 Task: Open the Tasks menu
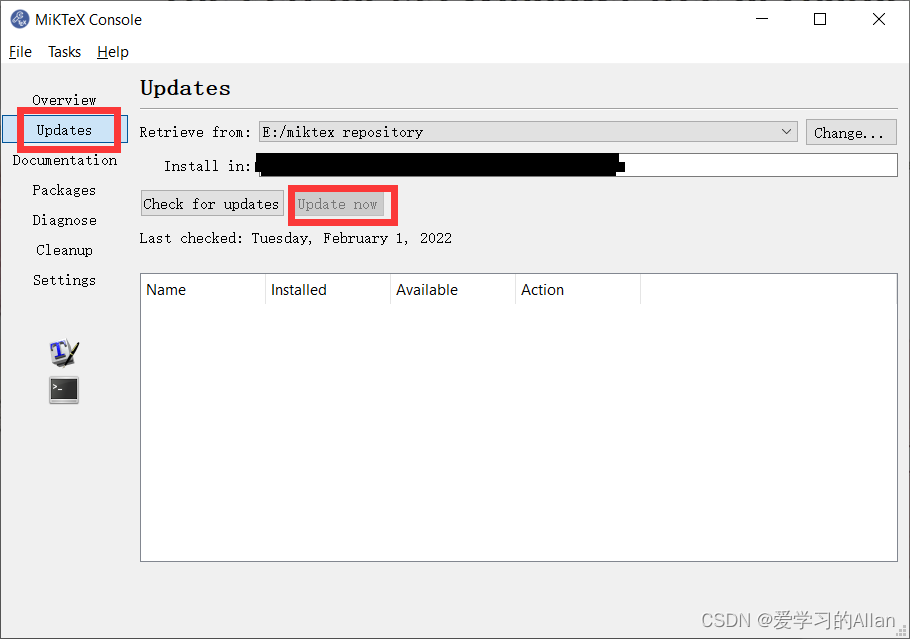64,51
